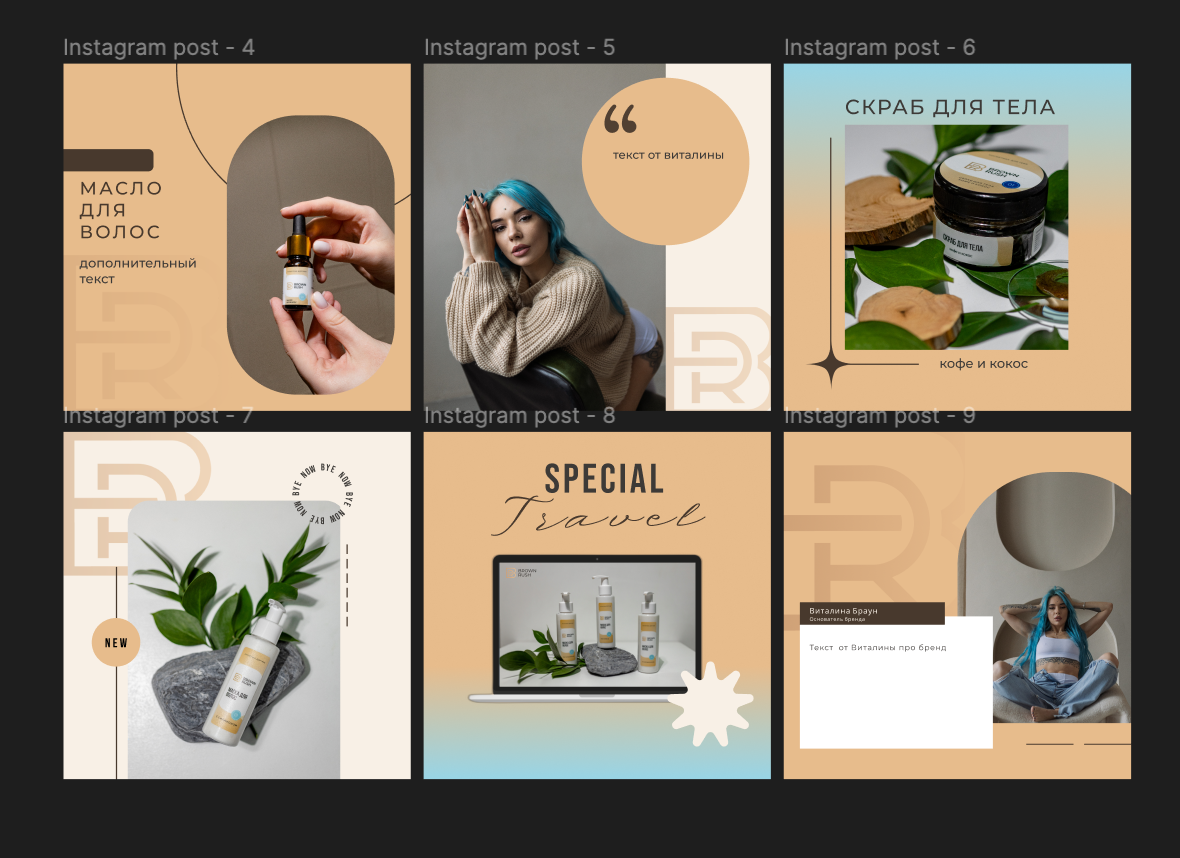Viewport: 1180px width, 858px height.
Task: Select the cream starburst shape in post 8
Action: tap(710, 704)
